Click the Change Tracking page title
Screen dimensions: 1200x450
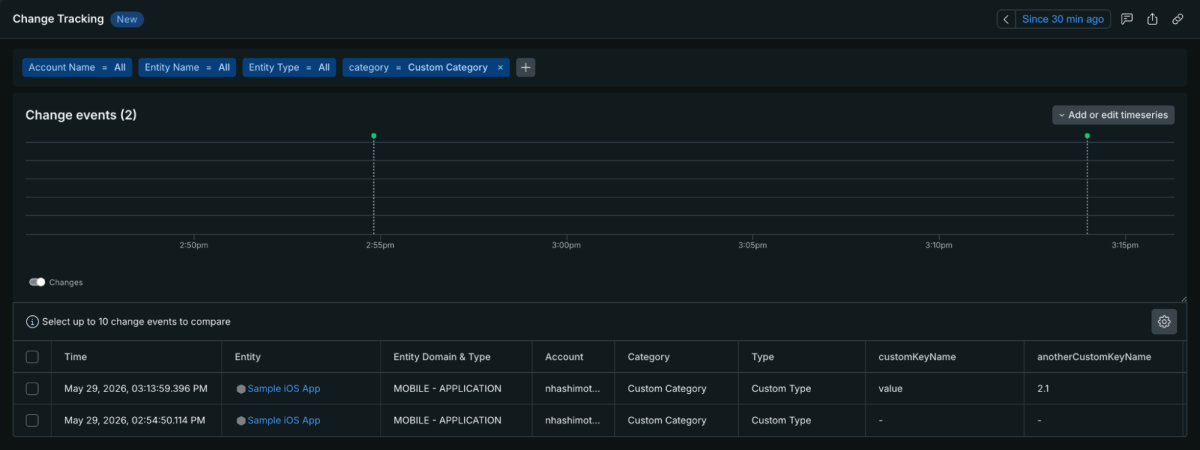tap(58, 19)
